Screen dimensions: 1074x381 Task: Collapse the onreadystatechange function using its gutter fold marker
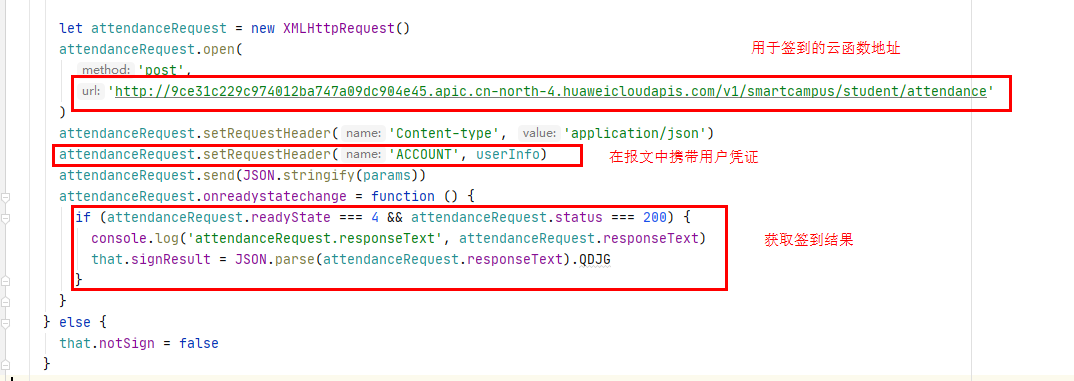click(6, 197)
